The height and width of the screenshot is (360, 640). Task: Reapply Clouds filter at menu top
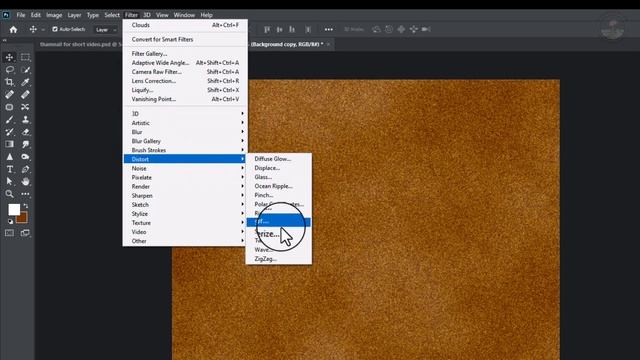(185, 25)
